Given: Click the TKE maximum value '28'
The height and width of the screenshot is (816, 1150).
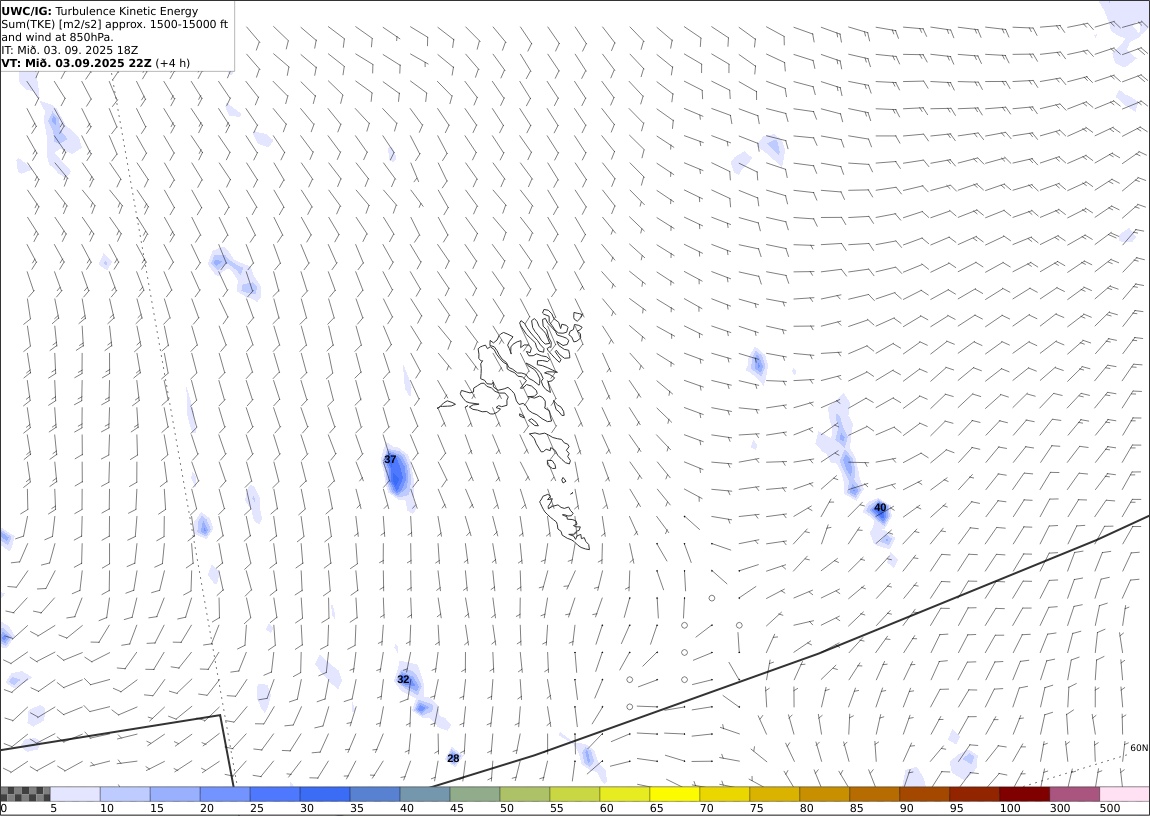Looking at the screenshot, I should click(453, 758).
